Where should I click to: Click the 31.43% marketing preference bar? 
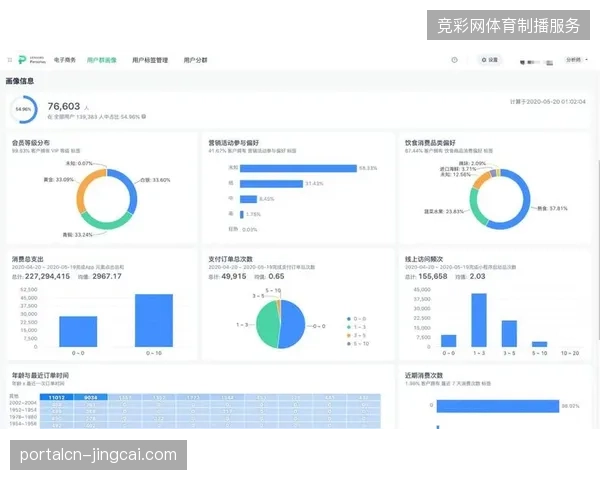[271, 184]
